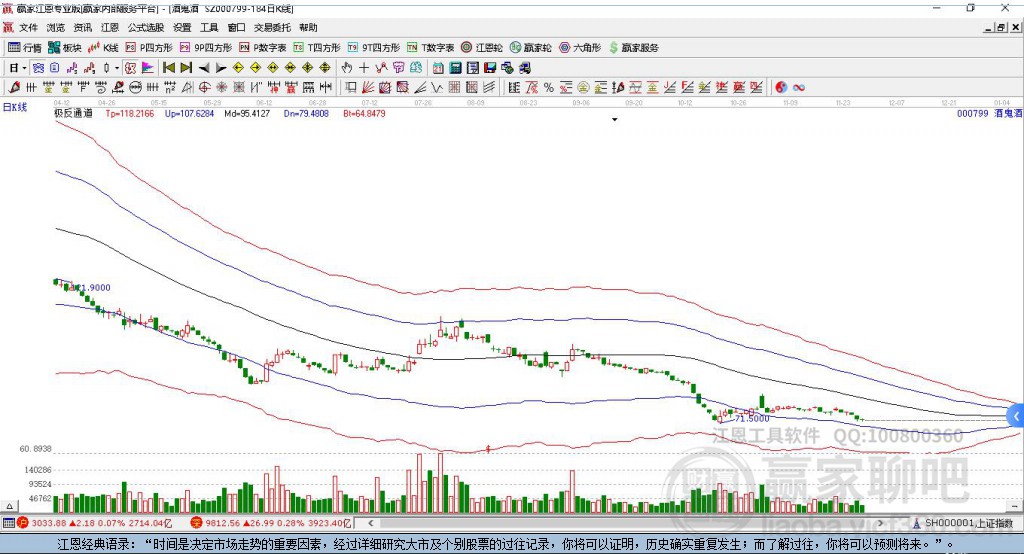Click the infinity symbol icon
Screen dimensions: 1024x554
(x=798, y=88)
